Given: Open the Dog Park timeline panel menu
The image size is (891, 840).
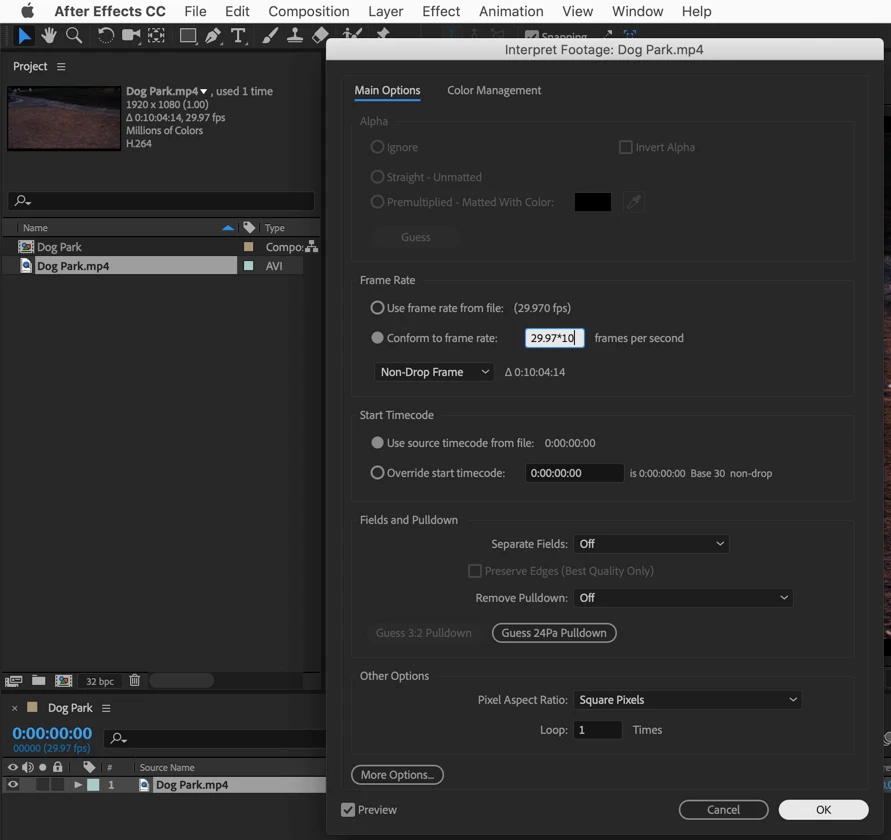Looking at the screenshot, I should 106,708.
